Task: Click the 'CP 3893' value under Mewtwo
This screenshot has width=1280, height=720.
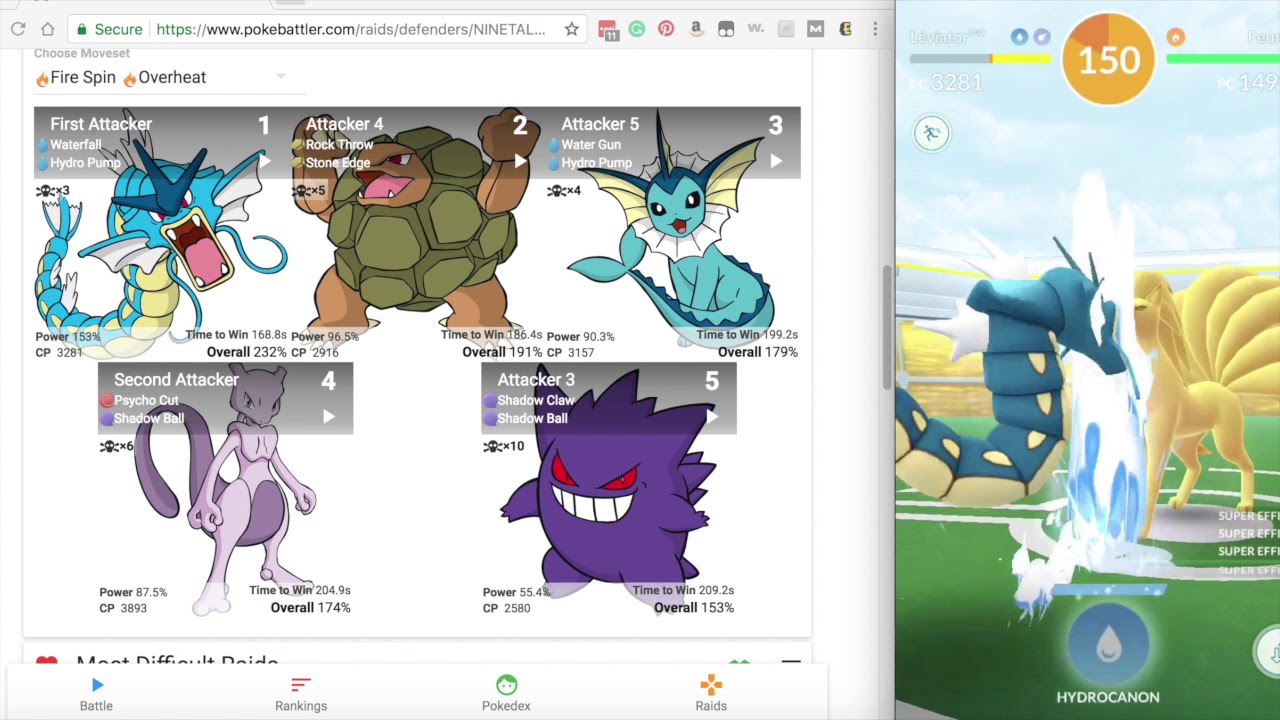Action: coord(123,608)
